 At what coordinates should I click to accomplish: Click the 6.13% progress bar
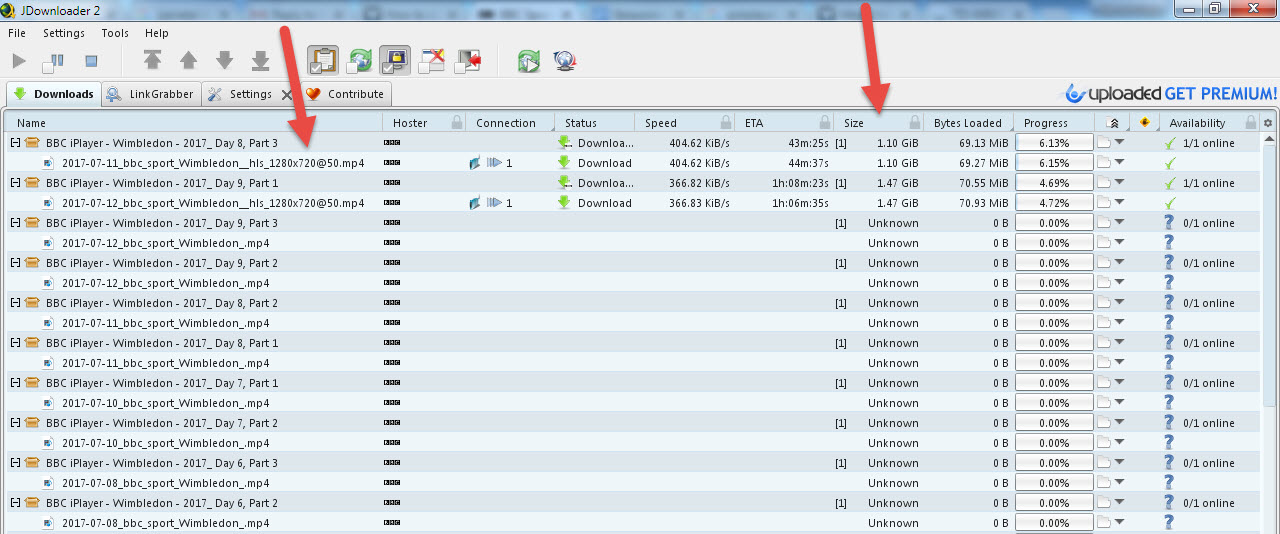[1054, 143]
